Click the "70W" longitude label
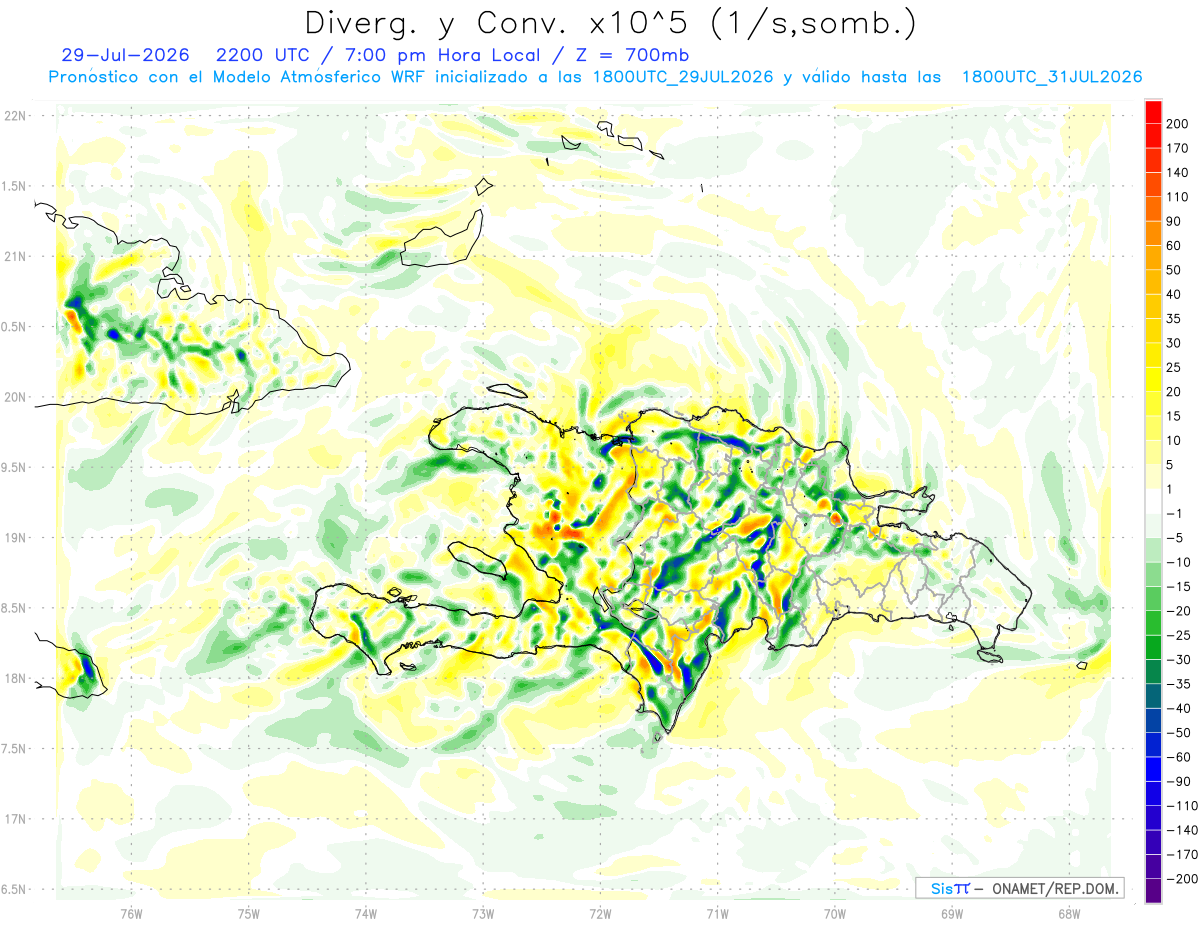1200x927 pixels. (x=835, y=913)
